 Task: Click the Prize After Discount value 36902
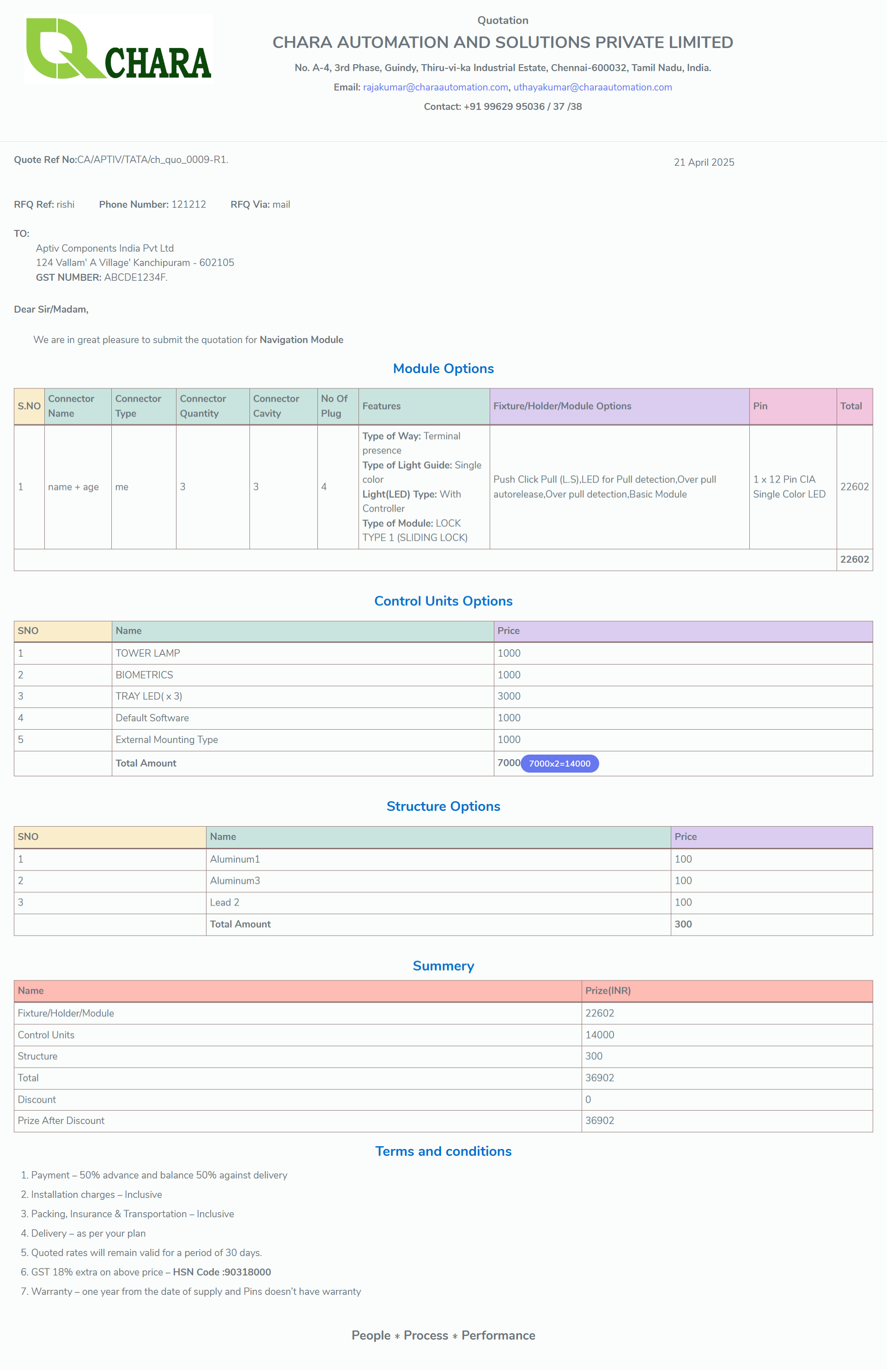[x=600, y=1120]
